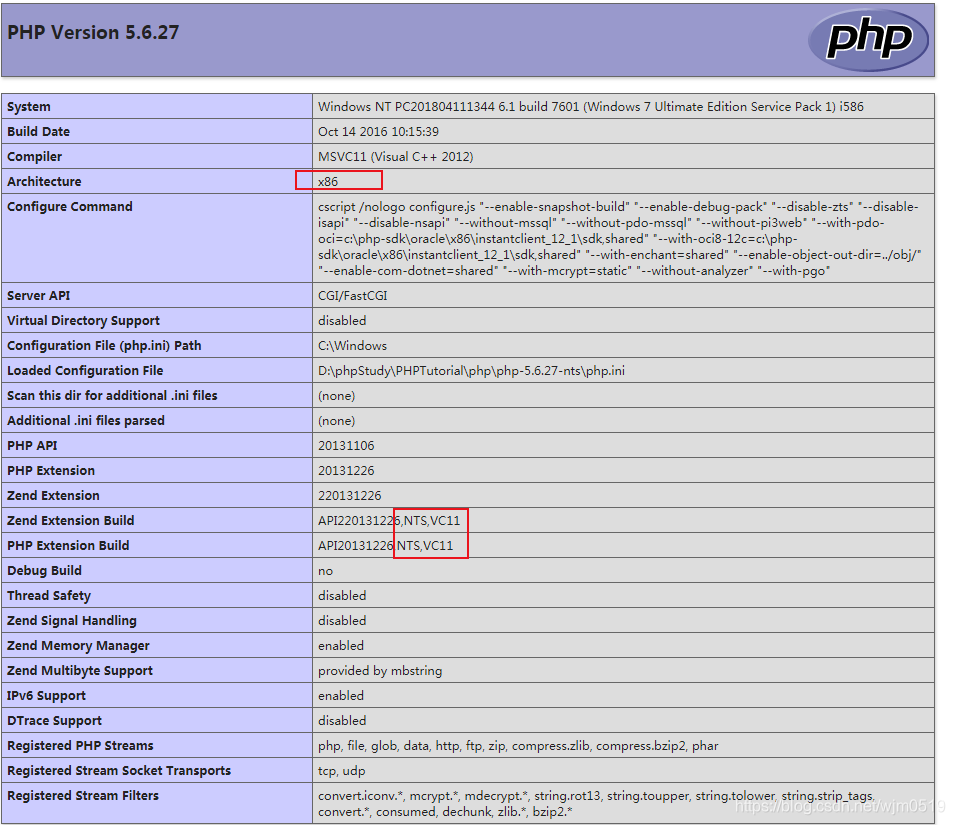
Task: Select the 'PHP Version 5.6.27' heading
Action: click(93, 32)
